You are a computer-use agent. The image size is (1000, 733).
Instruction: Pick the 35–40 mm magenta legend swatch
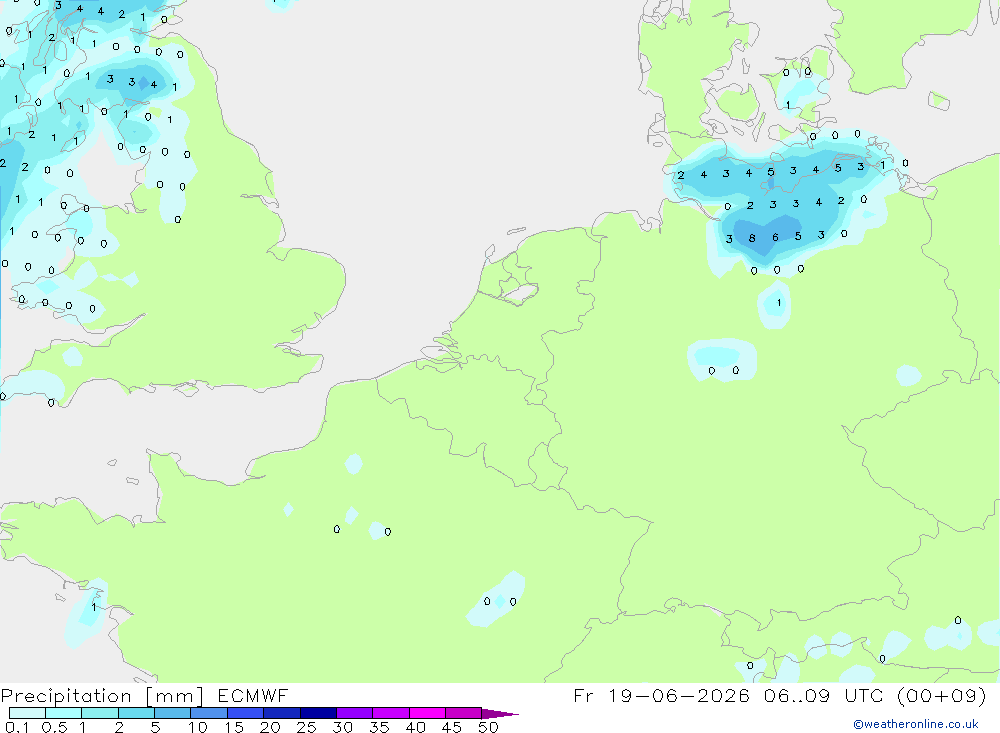coord(391,713)
